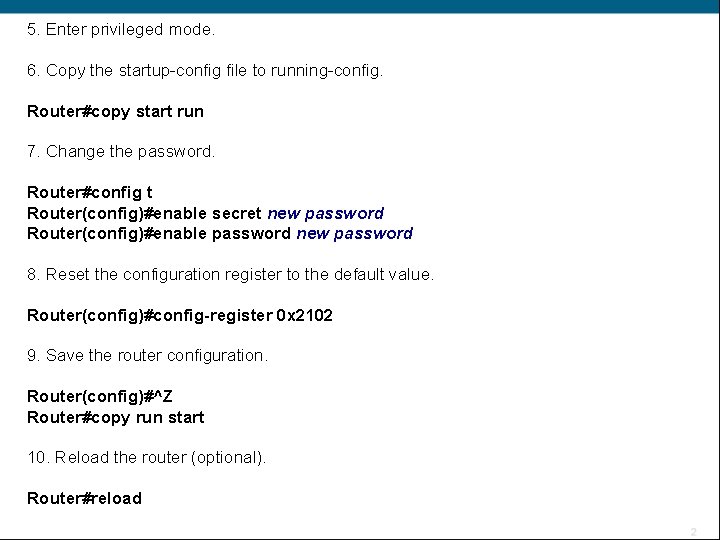Select the 'config-register' command text
This screenshot has height=540, width=720.
(x=210, y=316)
